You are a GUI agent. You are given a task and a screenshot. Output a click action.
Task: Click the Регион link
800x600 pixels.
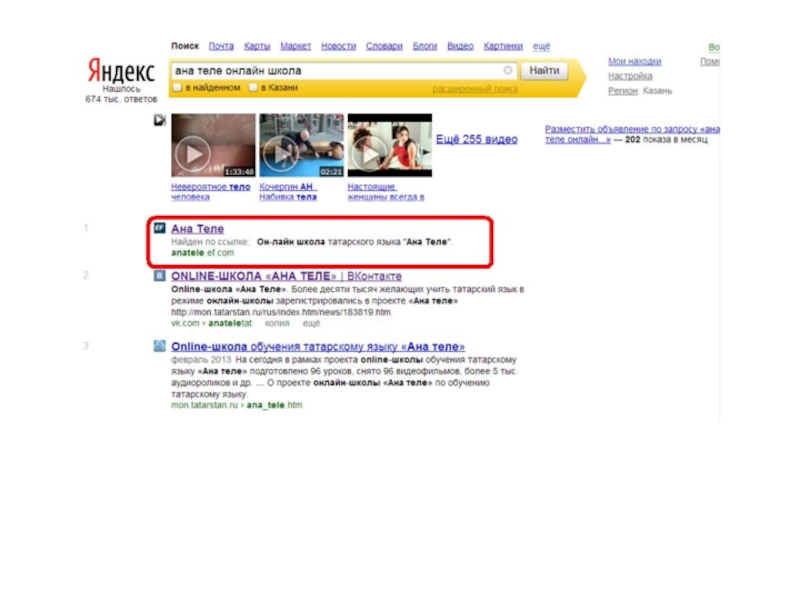622,91
